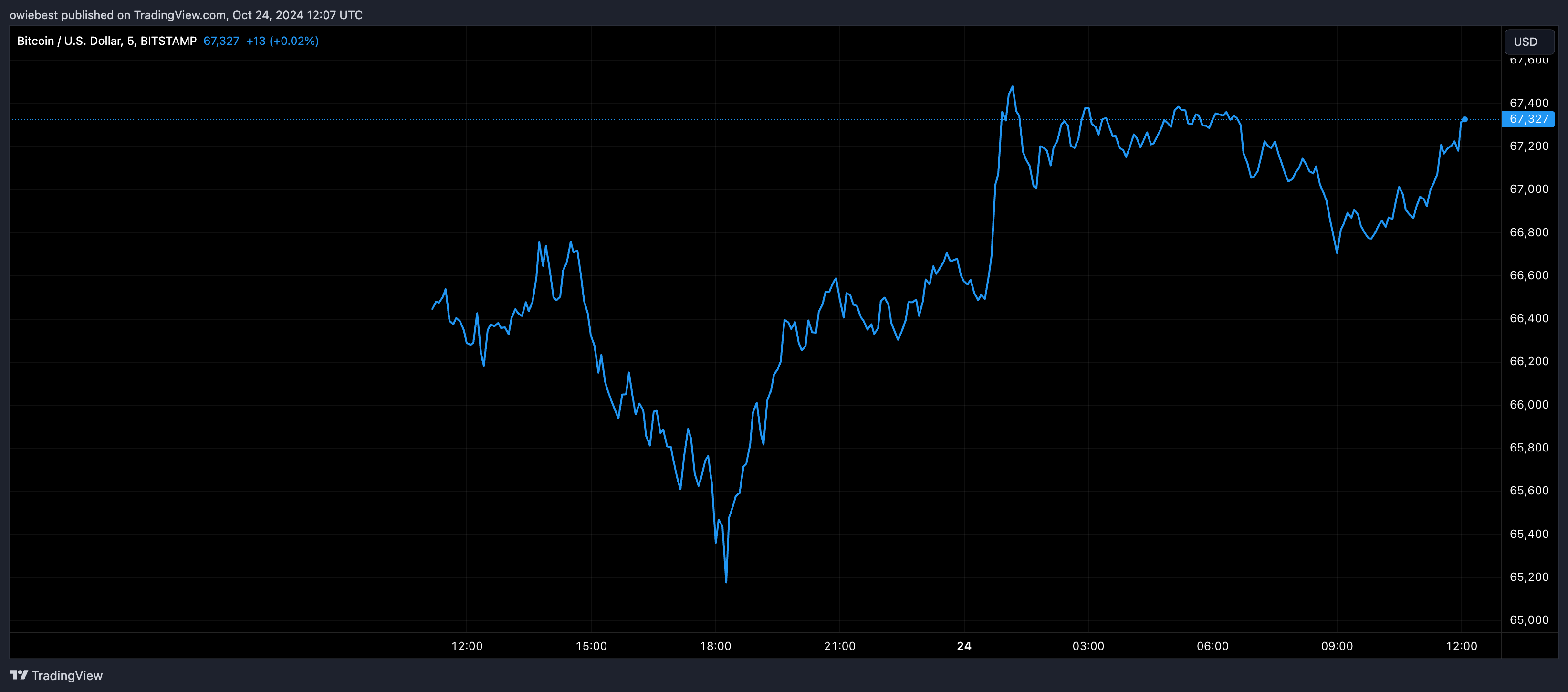The height and width of the screenshot is (692, 1568).
Task: Click the +13 (+0.02%) change value
Action: [282, 41]
